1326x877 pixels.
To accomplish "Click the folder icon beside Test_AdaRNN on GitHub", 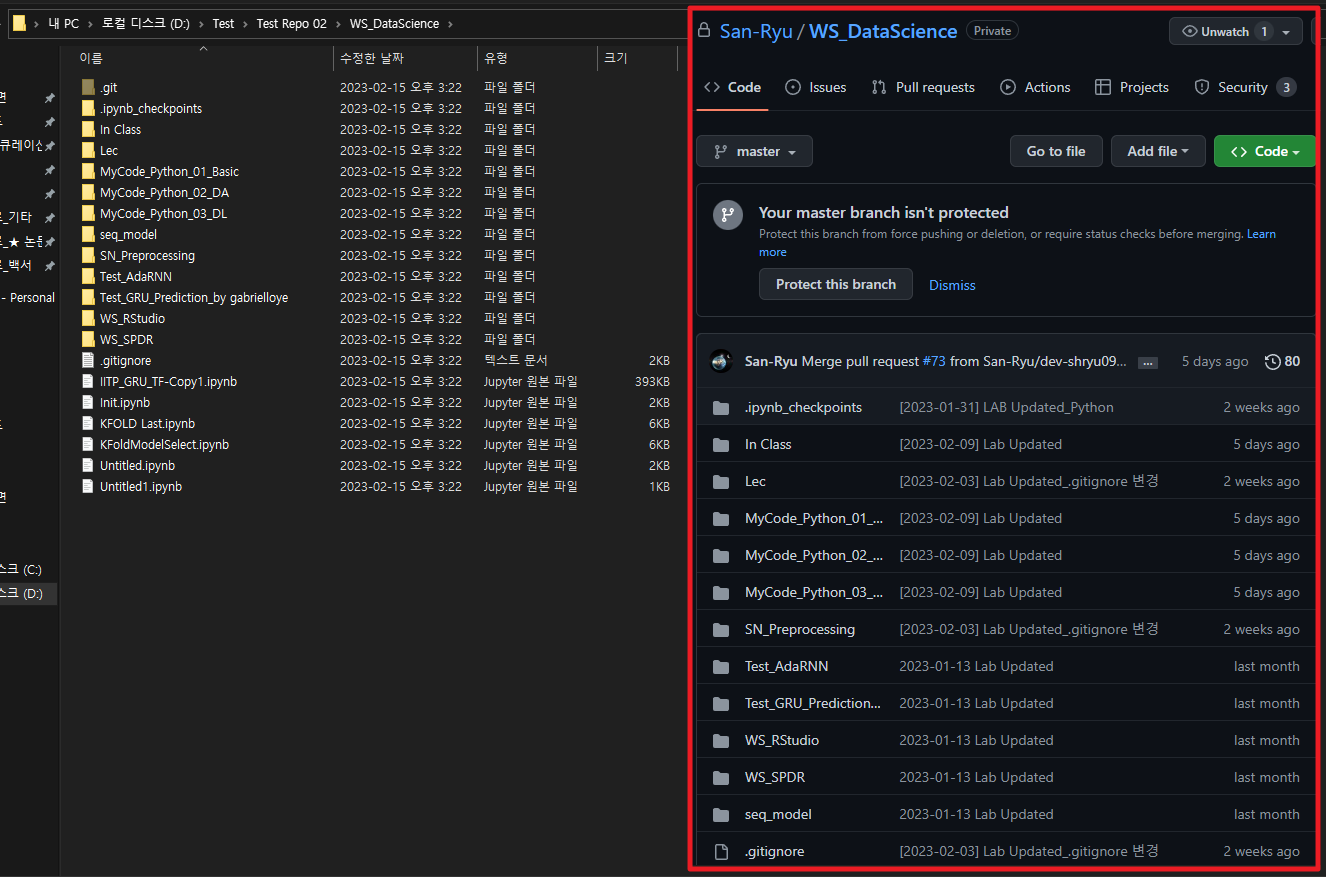I will (721, 666).
